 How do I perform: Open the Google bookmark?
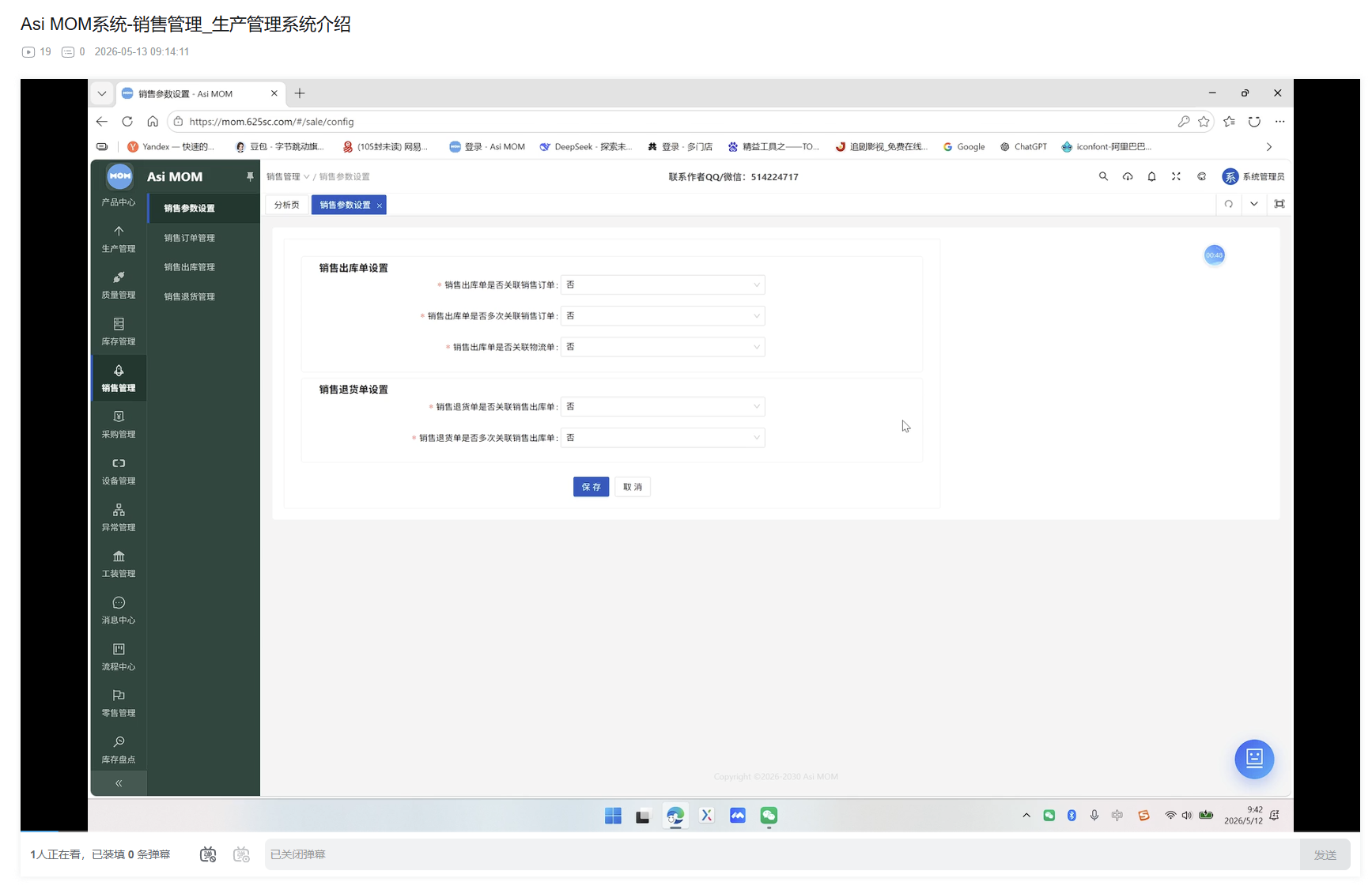(x=964, y=147)
